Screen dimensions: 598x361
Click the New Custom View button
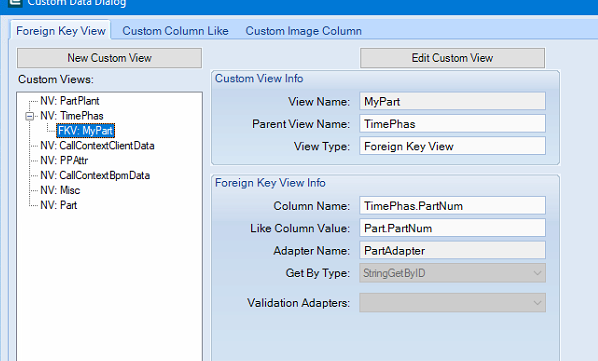tap(109, 58)
